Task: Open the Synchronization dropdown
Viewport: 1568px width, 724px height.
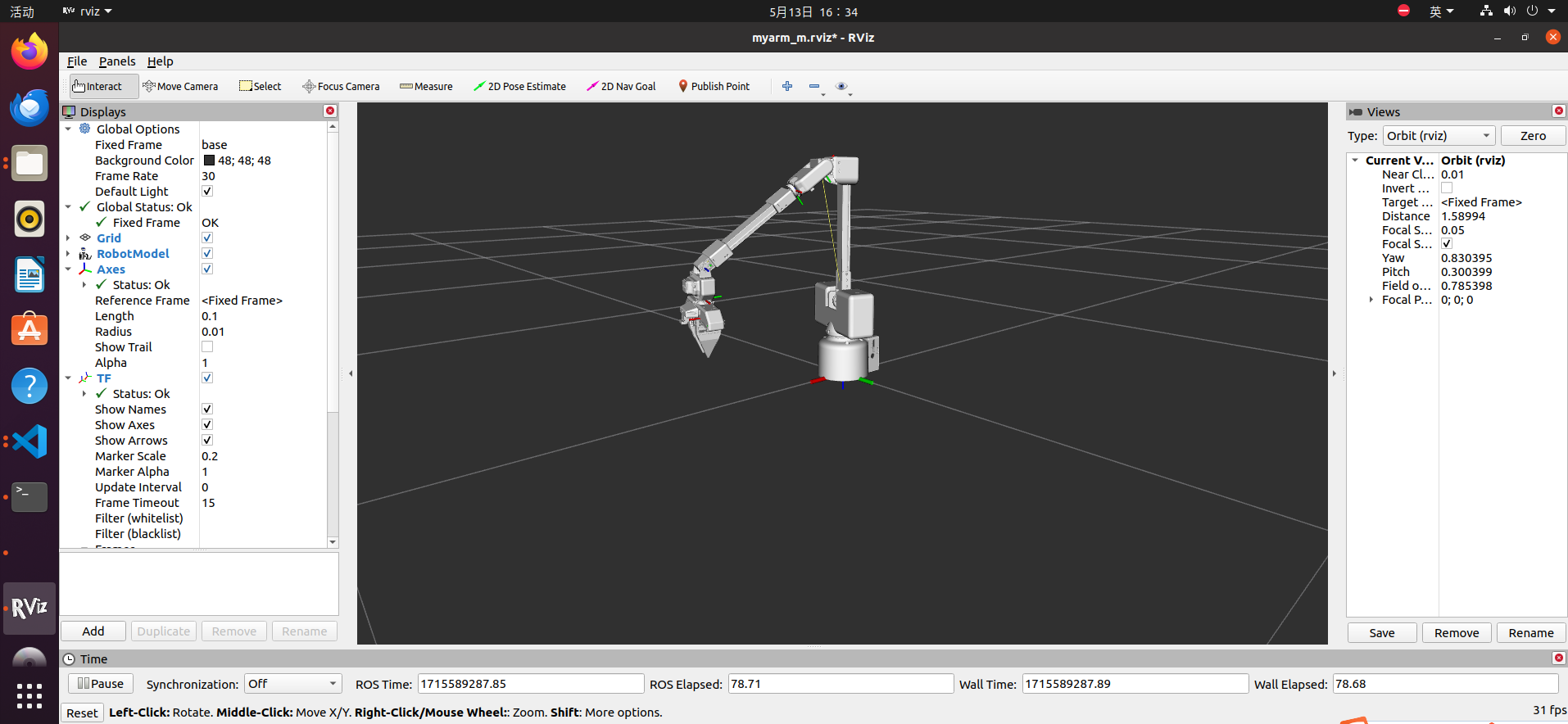Action: (292, 684)
